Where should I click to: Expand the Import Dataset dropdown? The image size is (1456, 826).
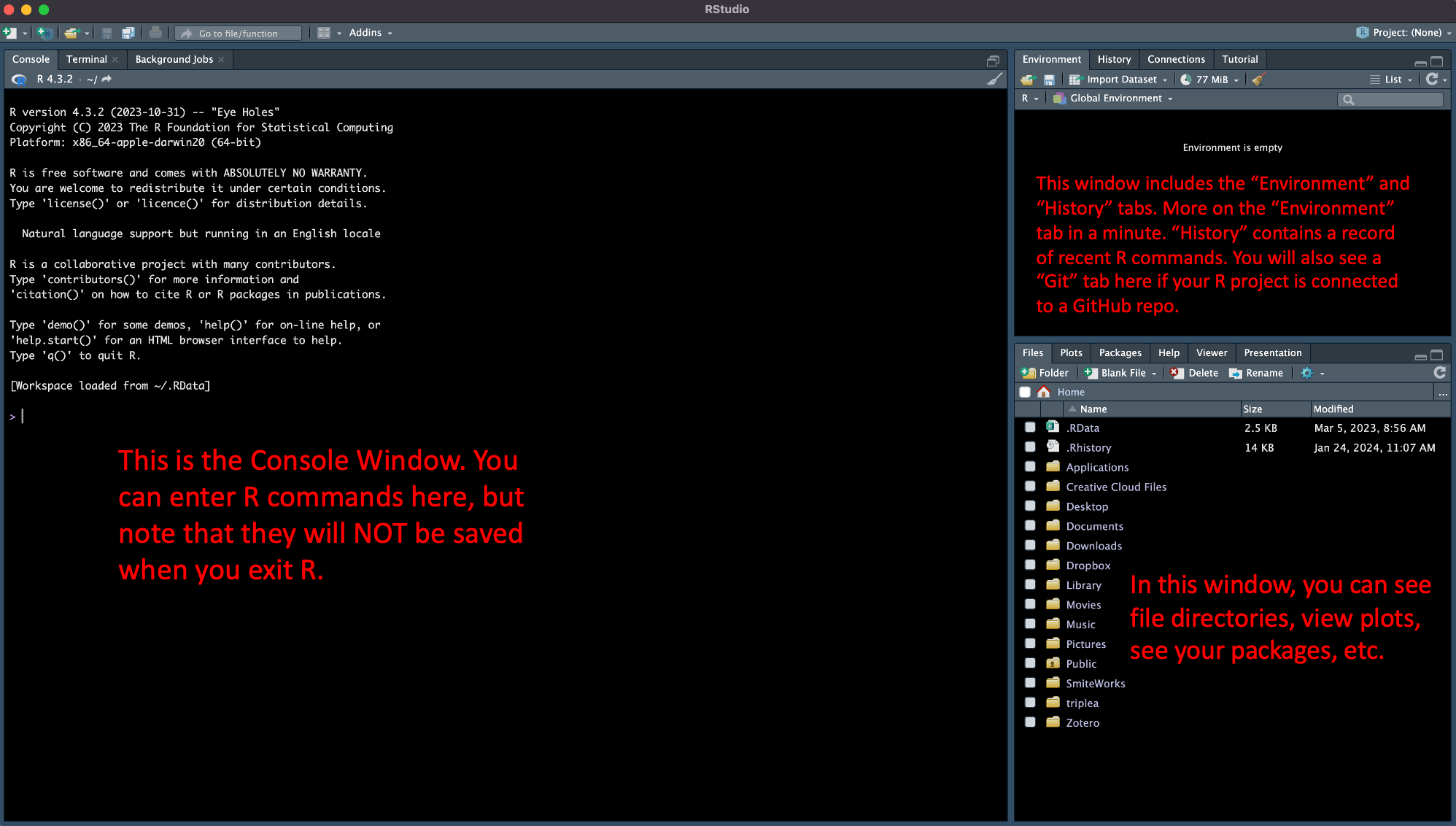(1118, 80)
